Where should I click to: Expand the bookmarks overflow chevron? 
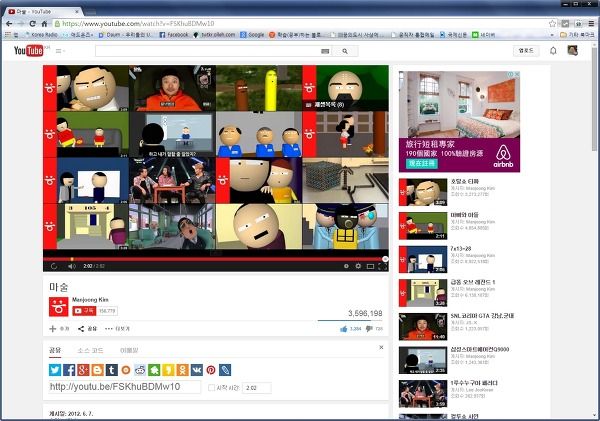pyautogui.click(x=552, y=35)
